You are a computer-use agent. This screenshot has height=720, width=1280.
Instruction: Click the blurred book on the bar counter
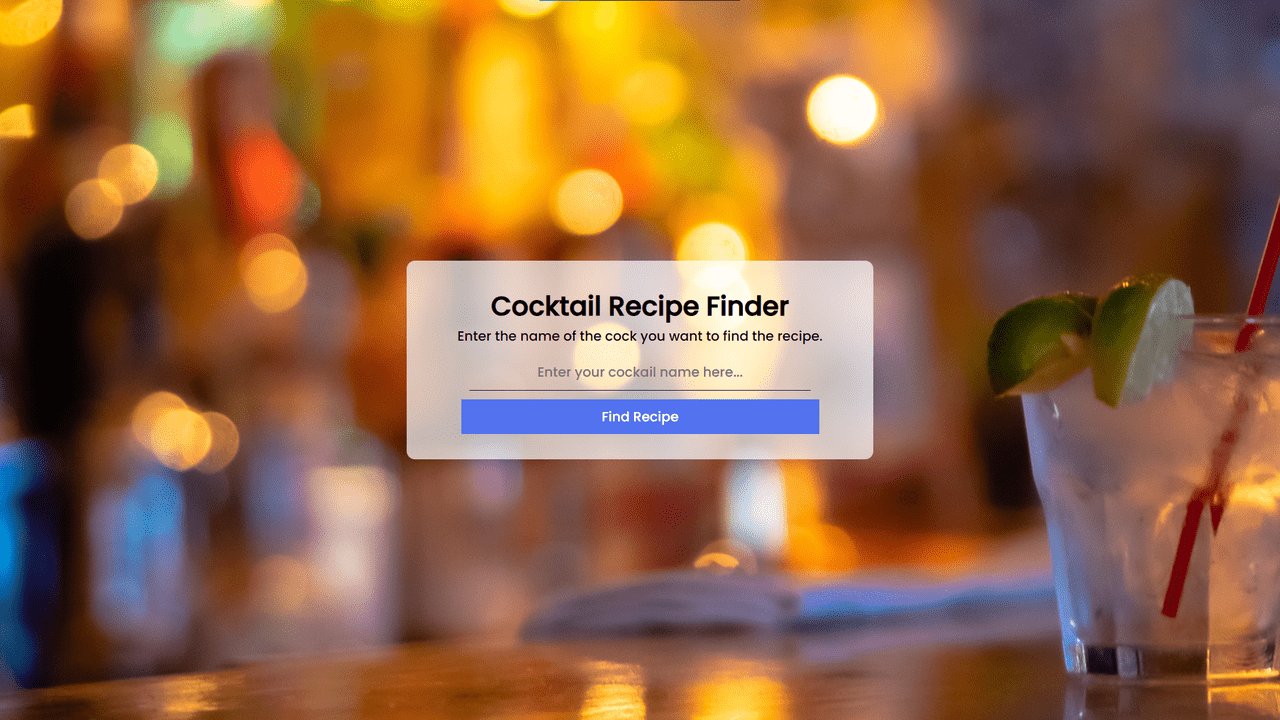[790, 603]
